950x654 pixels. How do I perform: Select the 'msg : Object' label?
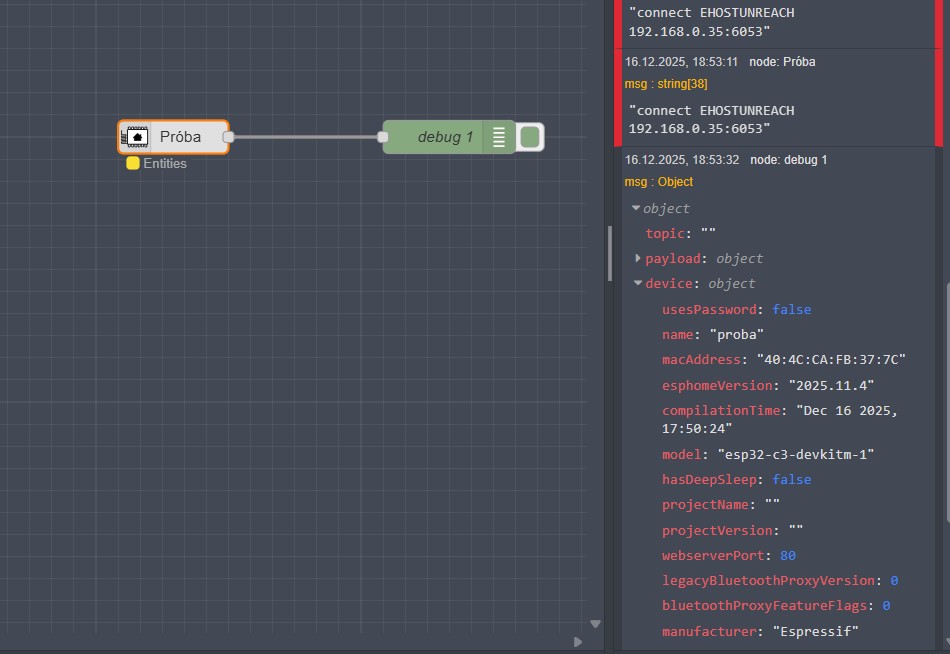tap(658, 182)
